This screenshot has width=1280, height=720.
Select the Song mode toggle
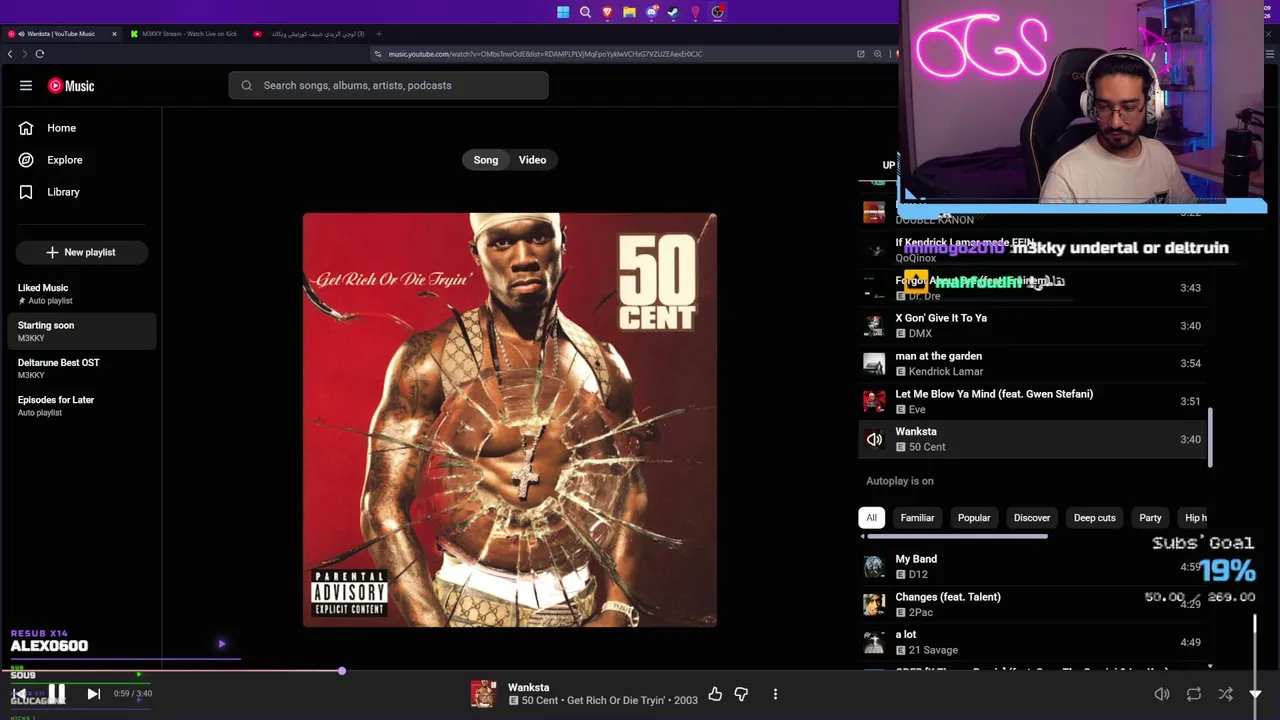(x=486, y=160)
